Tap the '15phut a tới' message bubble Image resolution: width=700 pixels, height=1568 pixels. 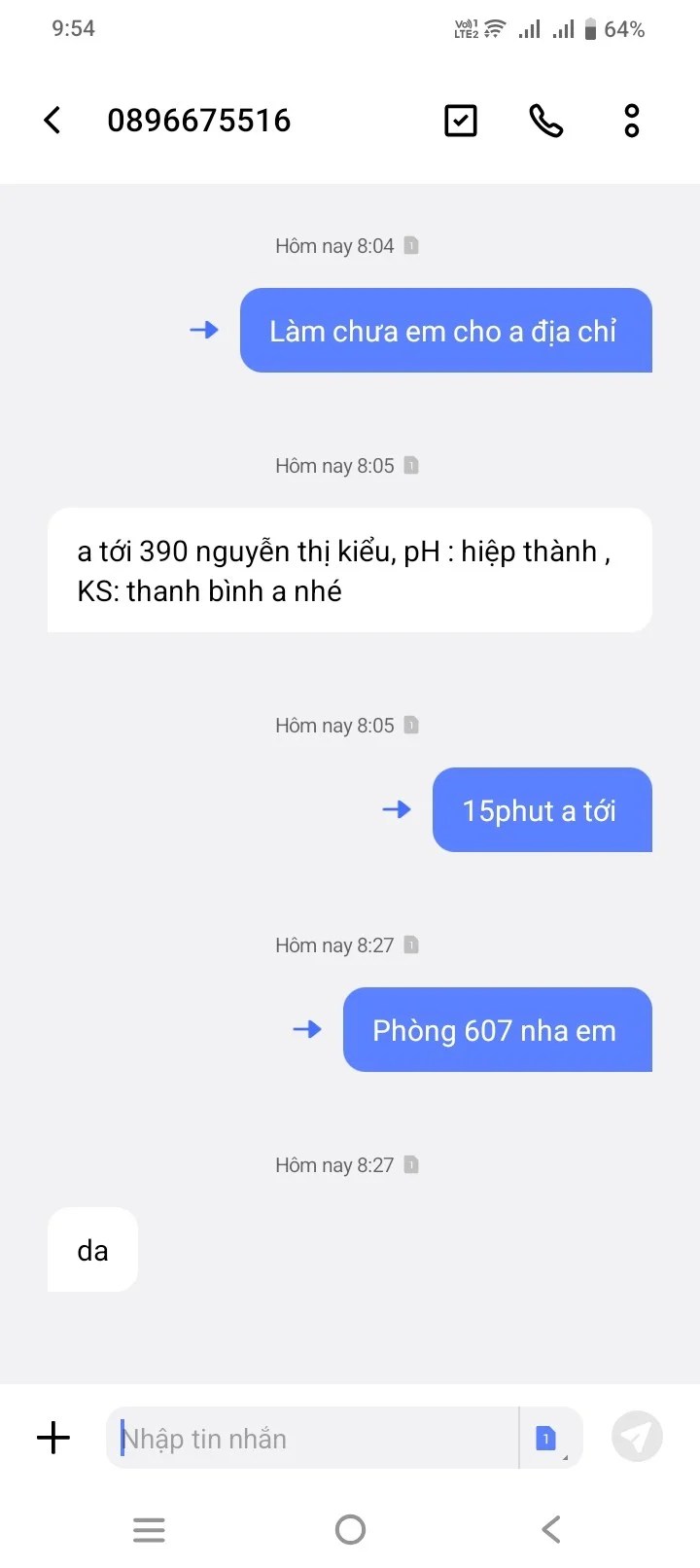click(542, 809)
